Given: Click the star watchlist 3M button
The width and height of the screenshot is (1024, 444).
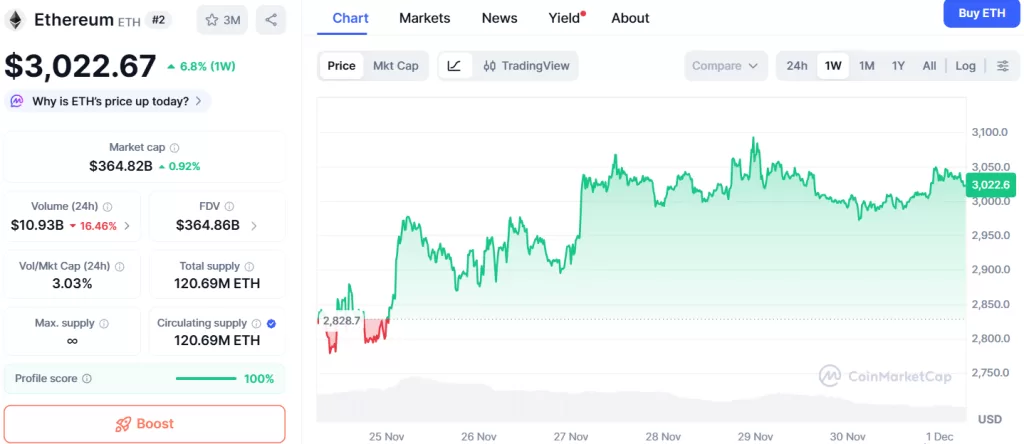Looking at the screenshot, I should (x=222, y=19).
